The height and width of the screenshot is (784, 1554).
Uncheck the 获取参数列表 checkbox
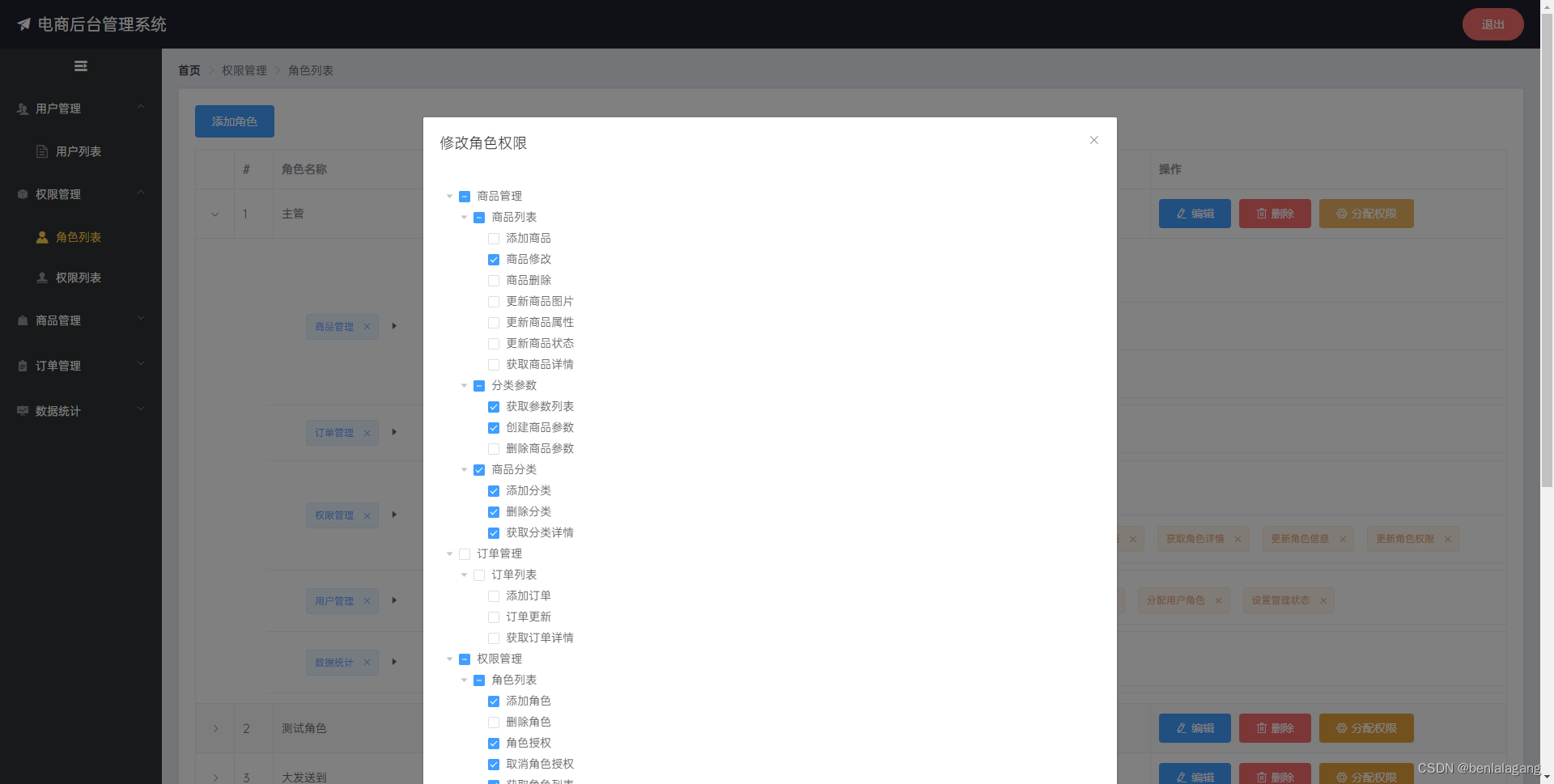(x=494, y=407)
